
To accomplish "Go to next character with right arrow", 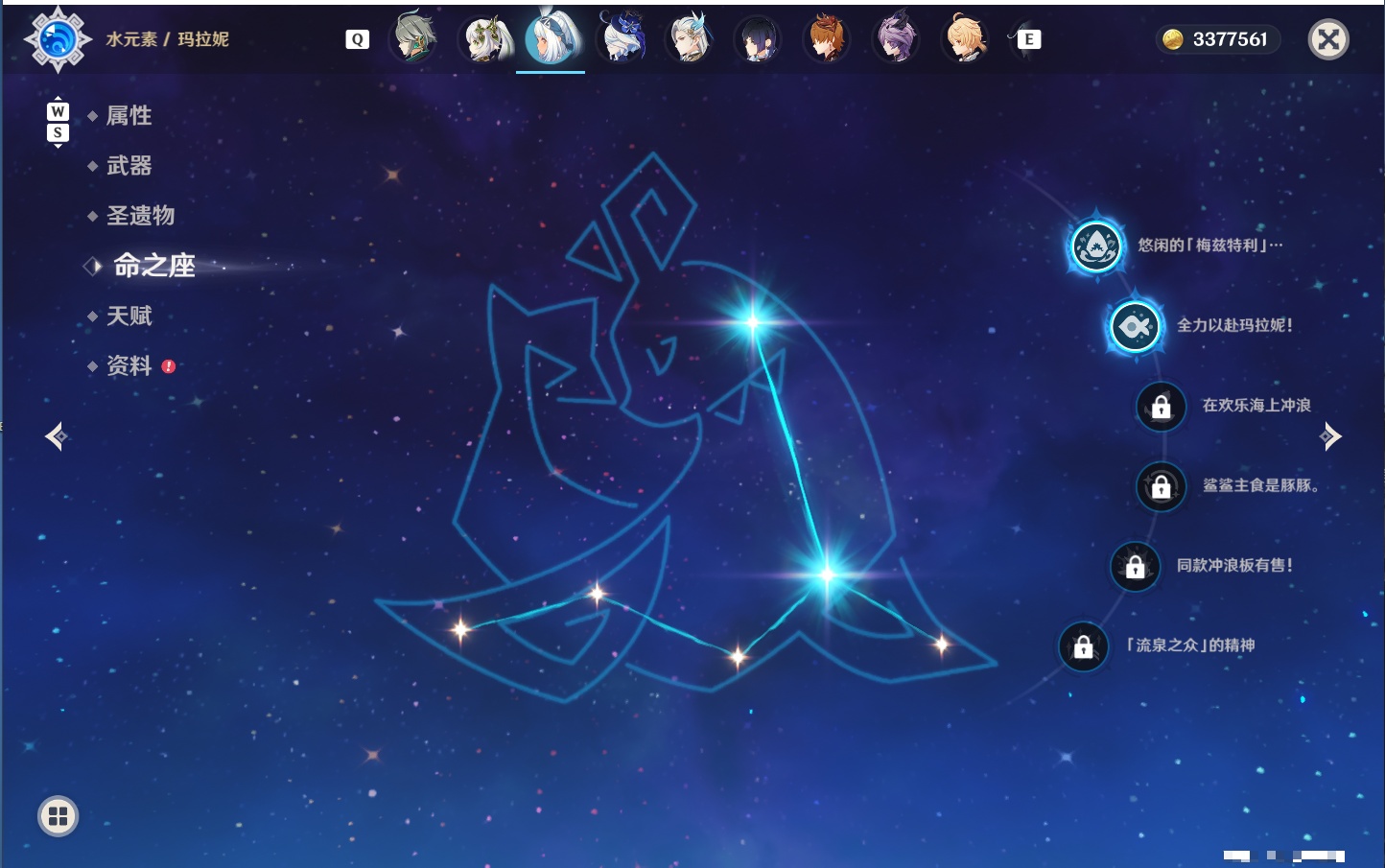I will tap(1330, 436).
